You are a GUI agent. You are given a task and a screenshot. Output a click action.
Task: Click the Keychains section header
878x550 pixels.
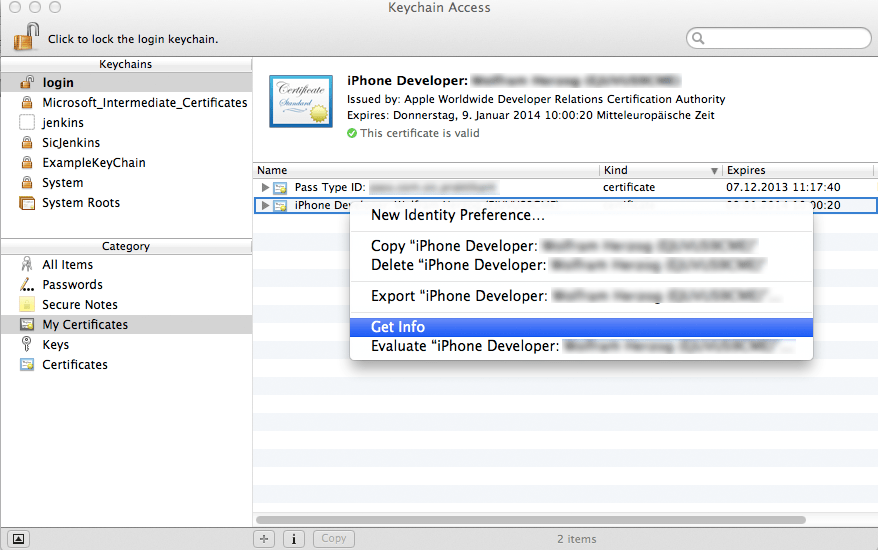click(126, 64)
